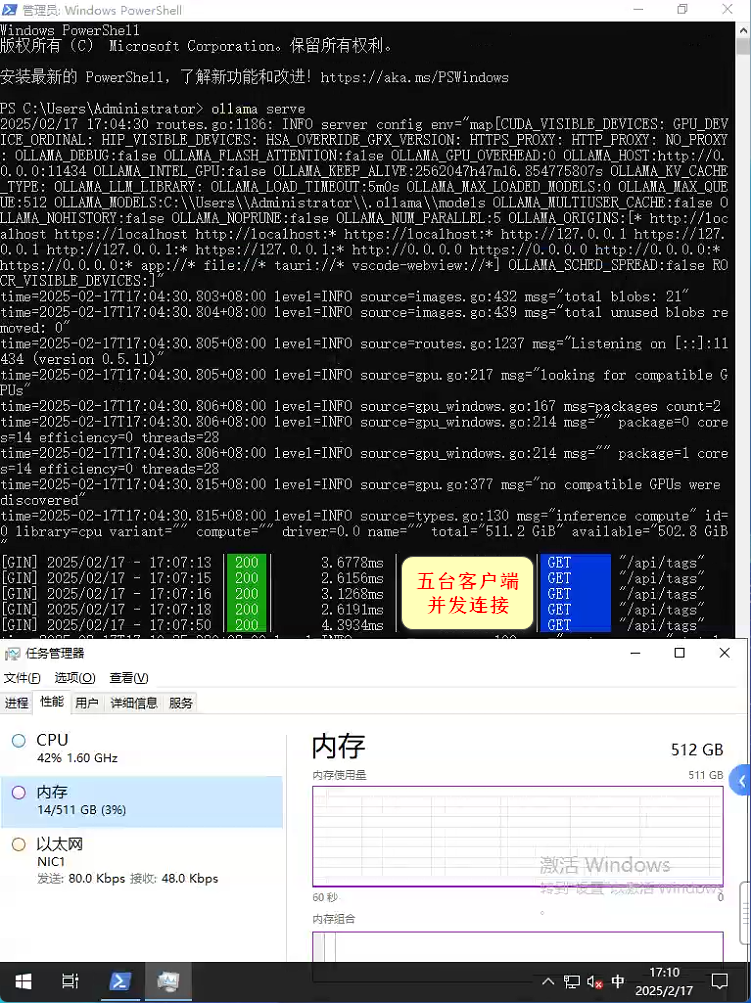Show hidden tray icons chevron

[x=548, y=981]
